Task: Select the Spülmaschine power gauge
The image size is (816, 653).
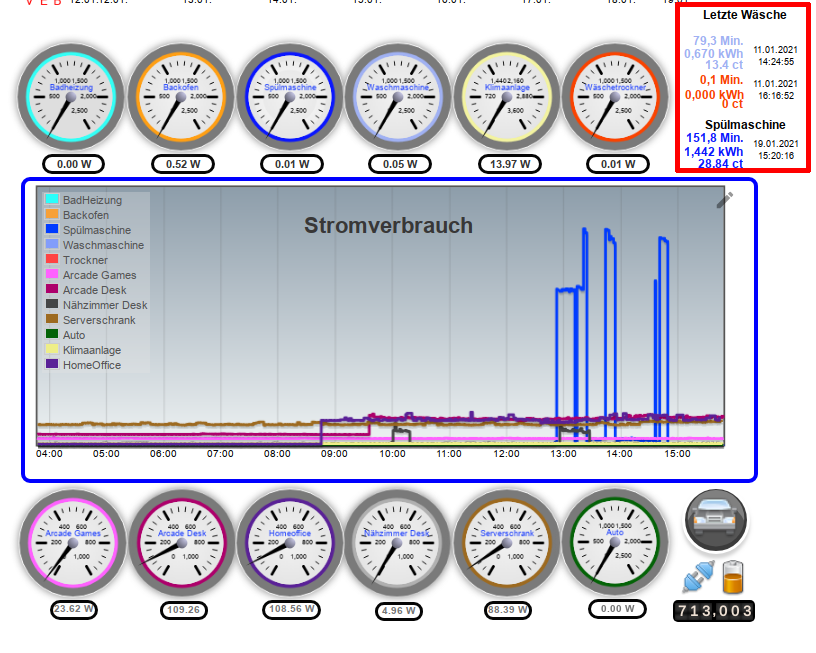Action: (290, 97)
